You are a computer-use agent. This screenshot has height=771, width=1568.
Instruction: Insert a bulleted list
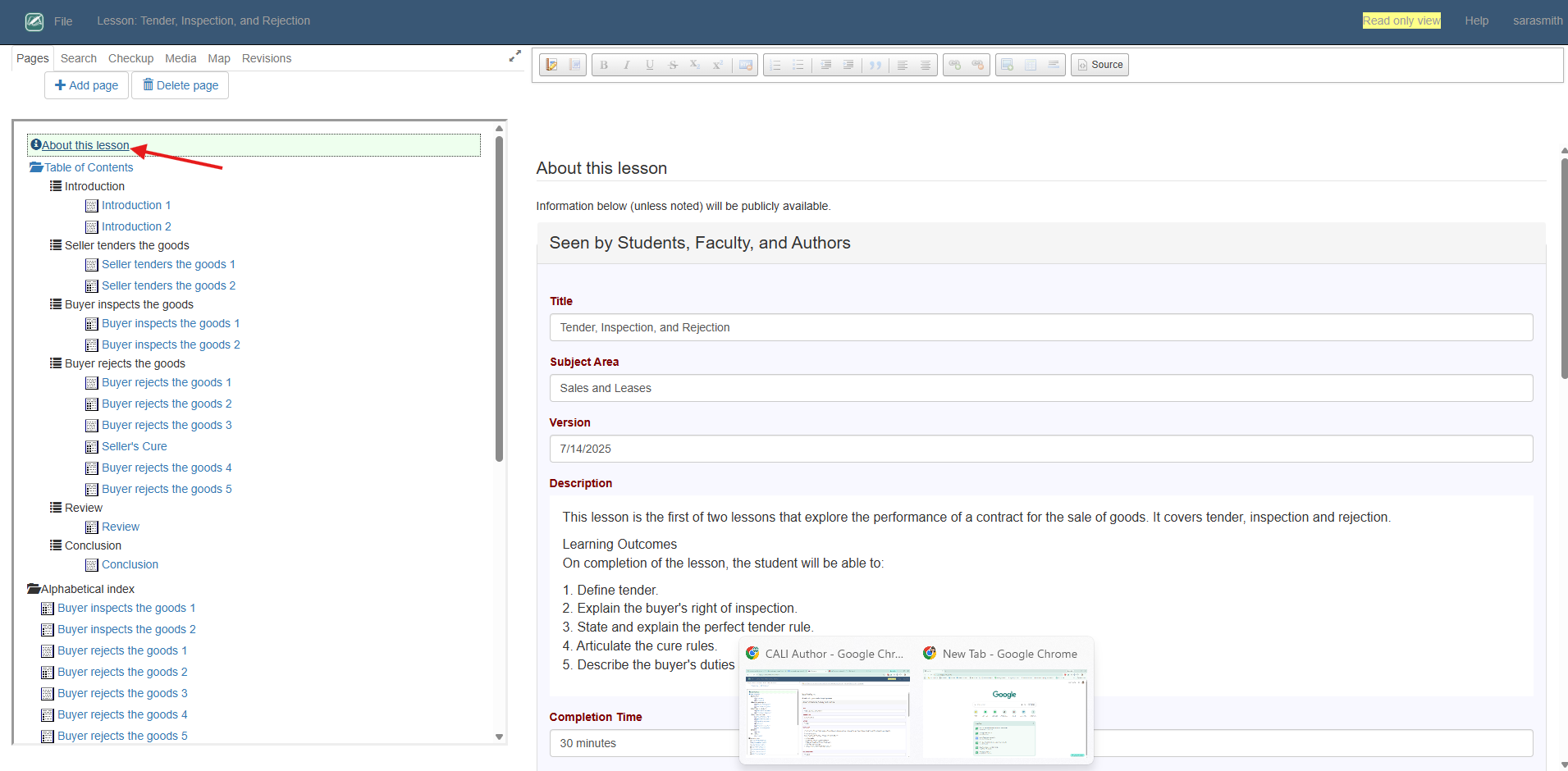click(798, 65)
